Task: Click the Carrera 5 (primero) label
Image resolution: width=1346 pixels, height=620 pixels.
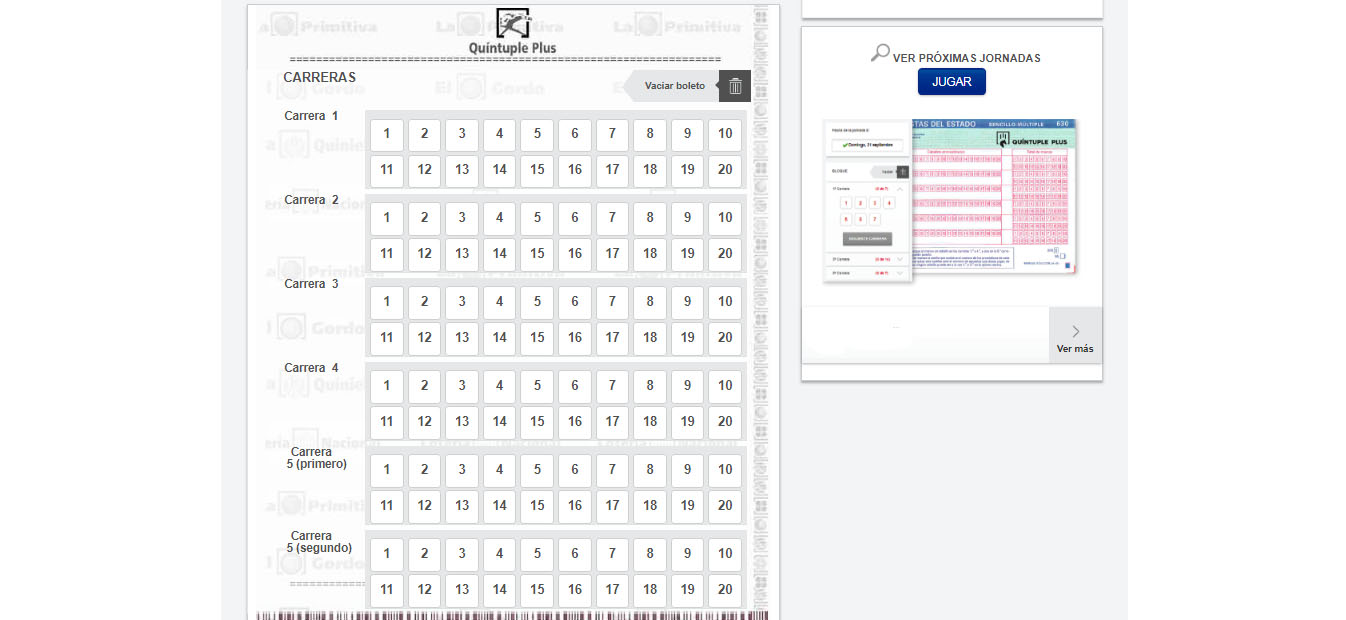Action: point(317,458)
